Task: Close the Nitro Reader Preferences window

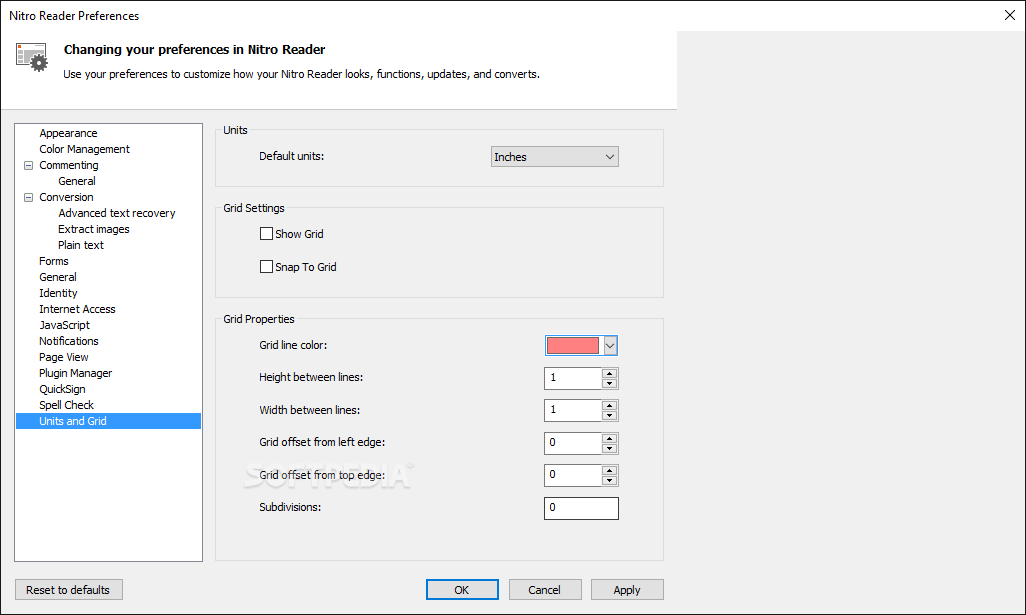Action: point(1010,15)
